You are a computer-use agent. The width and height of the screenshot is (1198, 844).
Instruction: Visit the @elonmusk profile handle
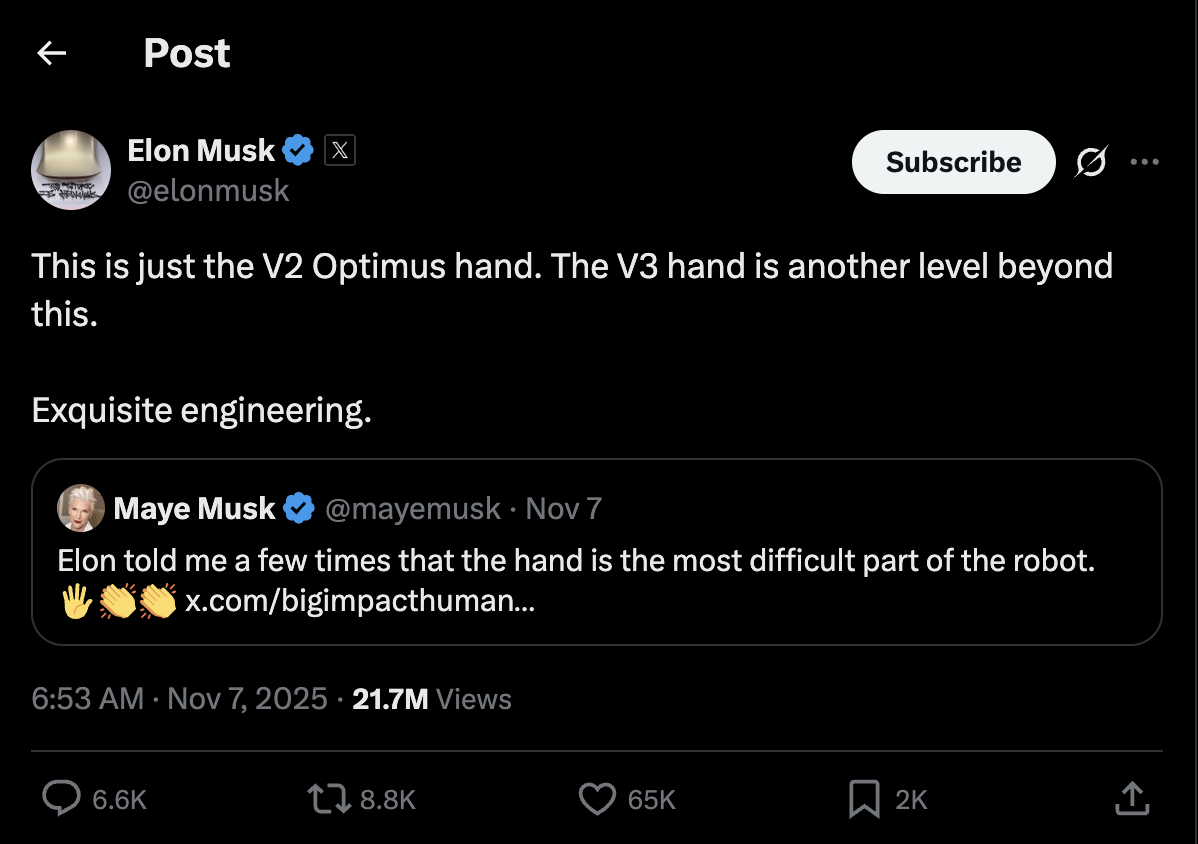tap(208, 190)
